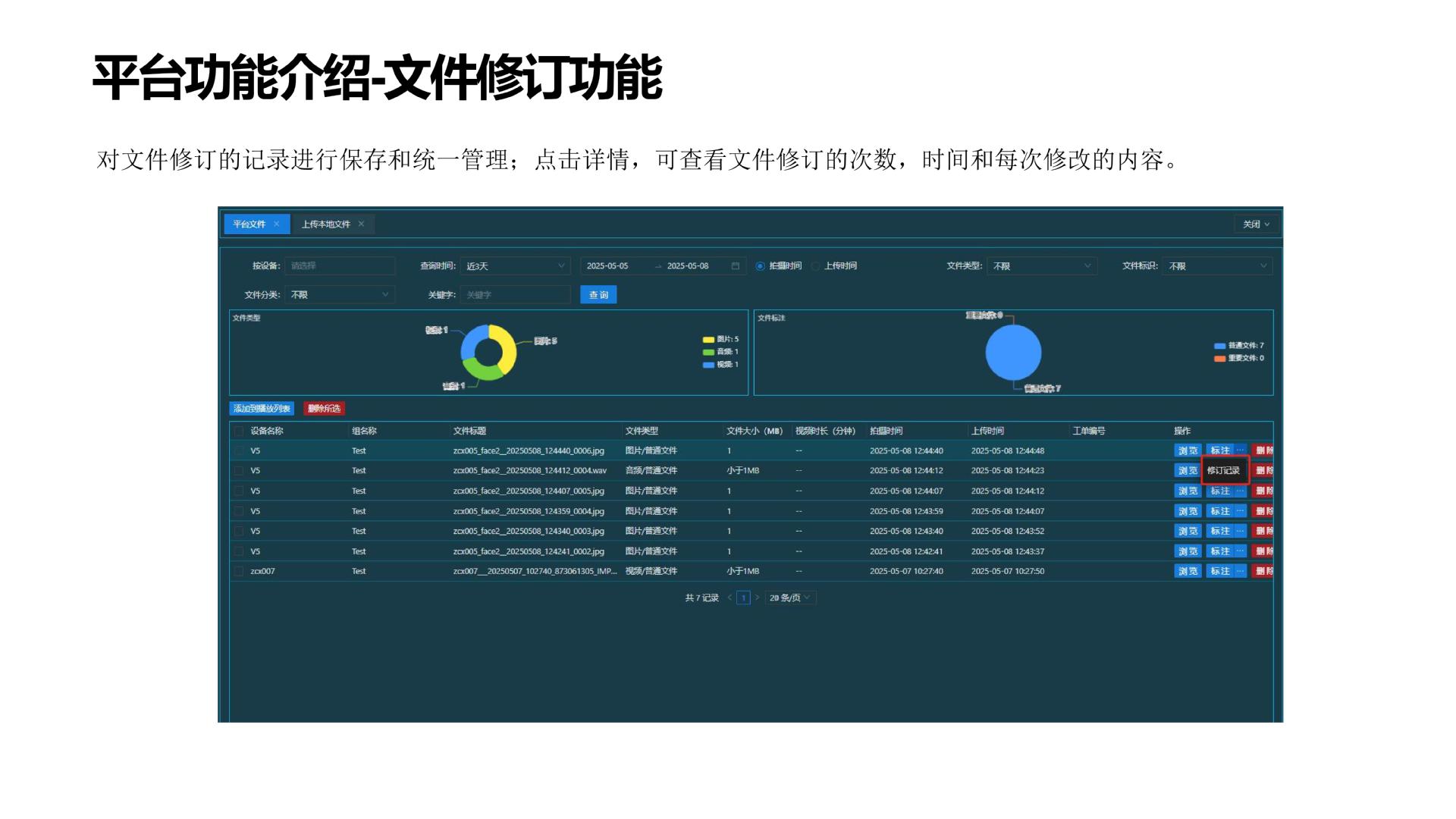The width and height of the screenshot is (1456, 819).
Task: Close the 平台文件 tab with its X icon
Action: 277,224
